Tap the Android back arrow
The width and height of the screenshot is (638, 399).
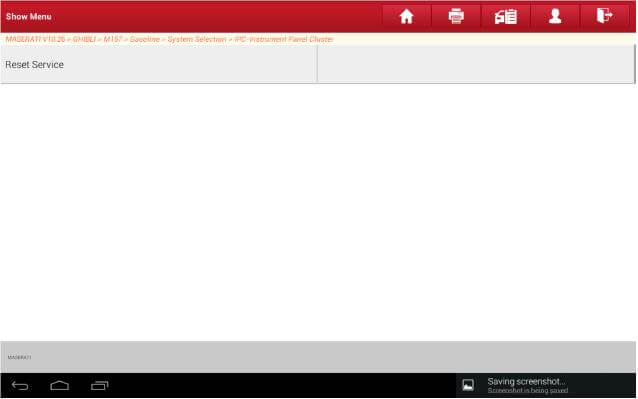[x=20, y=385]
